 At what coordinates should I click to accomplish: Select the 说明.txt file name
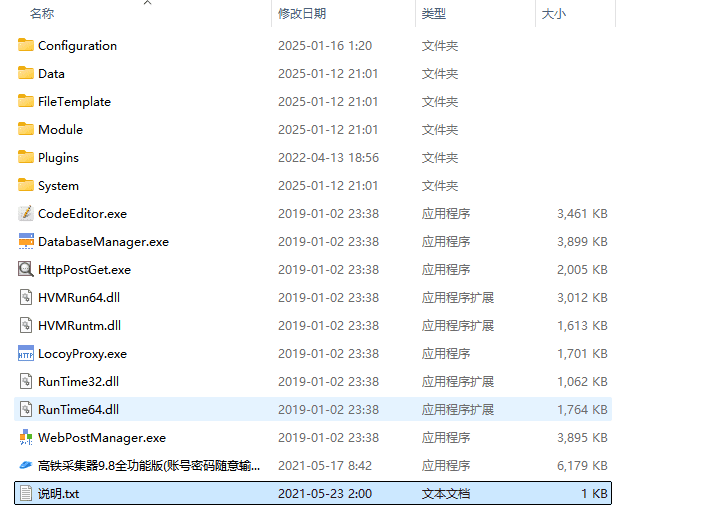pyautogui.click(x=58, y=494)
